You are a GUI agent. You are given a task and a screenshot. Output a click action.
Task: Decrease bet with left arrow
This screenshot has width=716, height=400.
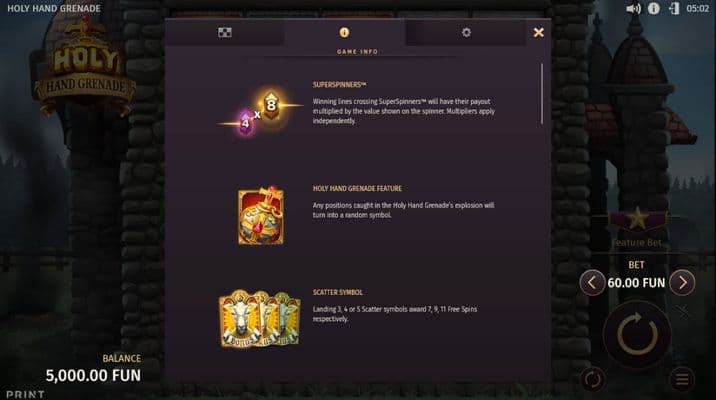[592, 283]
